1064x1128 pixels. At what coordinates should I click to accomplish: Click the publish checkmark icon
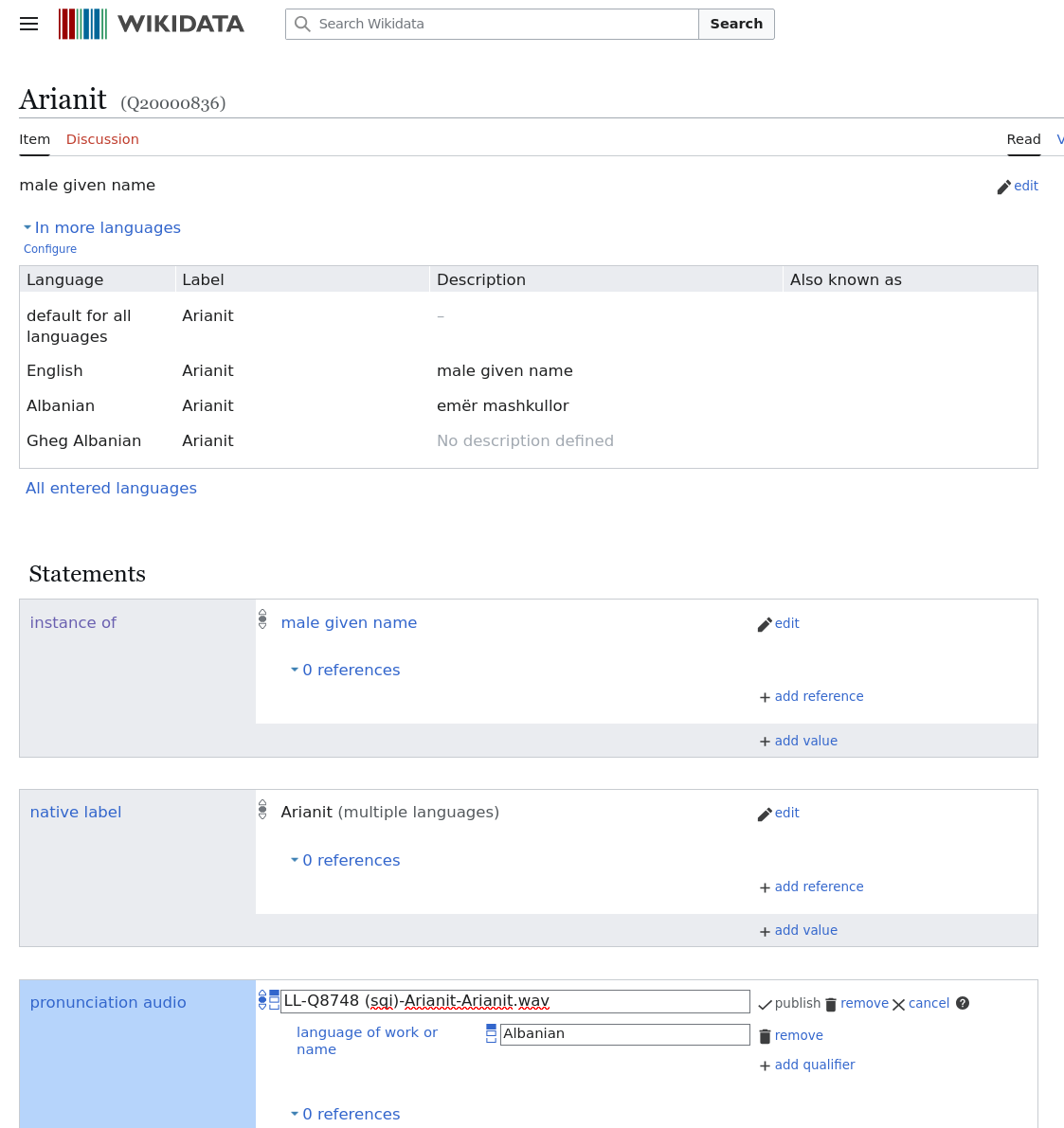tap(764, 1003)
